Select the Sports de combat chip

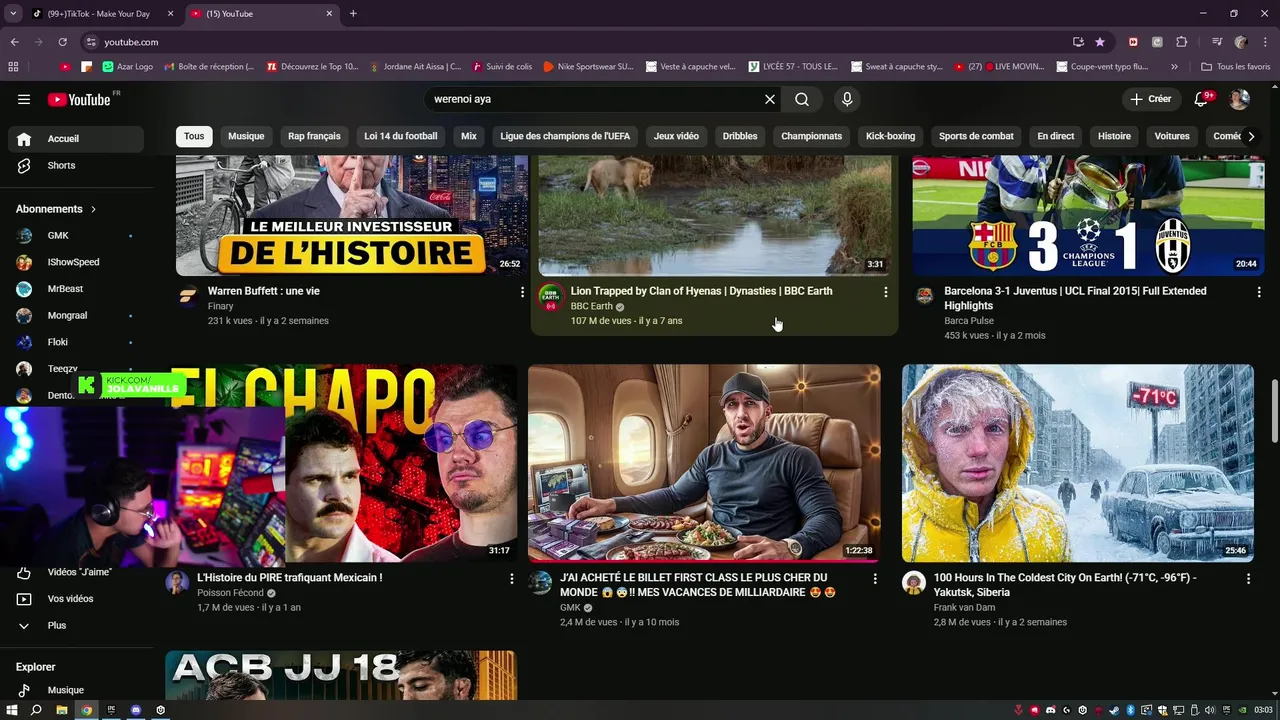click(x=976, y=136)
